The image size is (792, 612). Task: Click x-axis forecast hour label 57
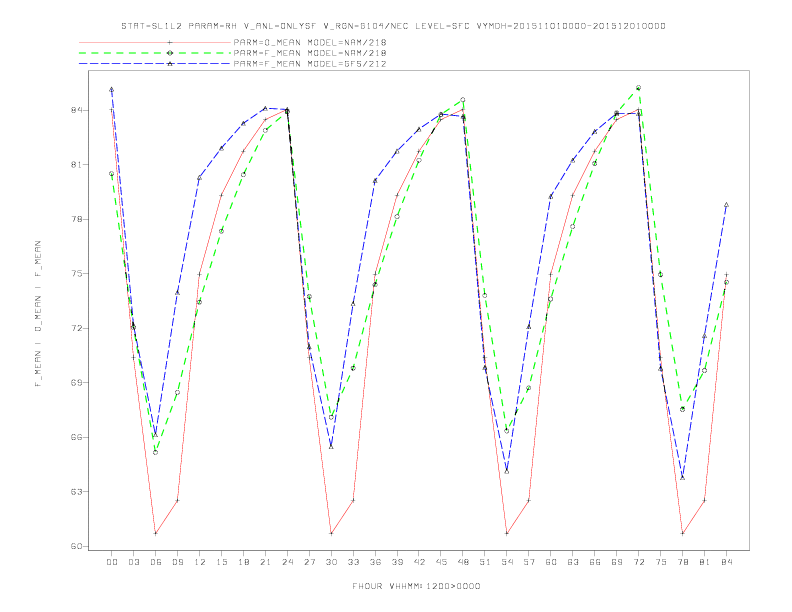[x=529, y=562]
